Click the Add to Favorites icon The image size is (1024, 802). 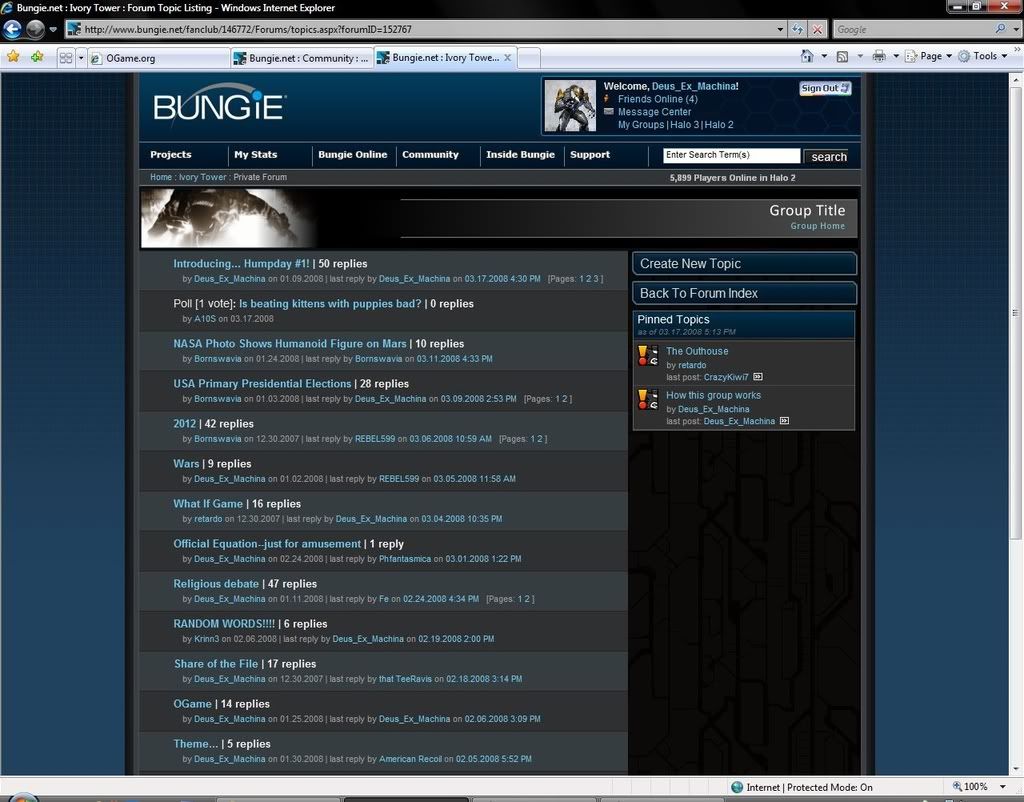click(37, 57)
